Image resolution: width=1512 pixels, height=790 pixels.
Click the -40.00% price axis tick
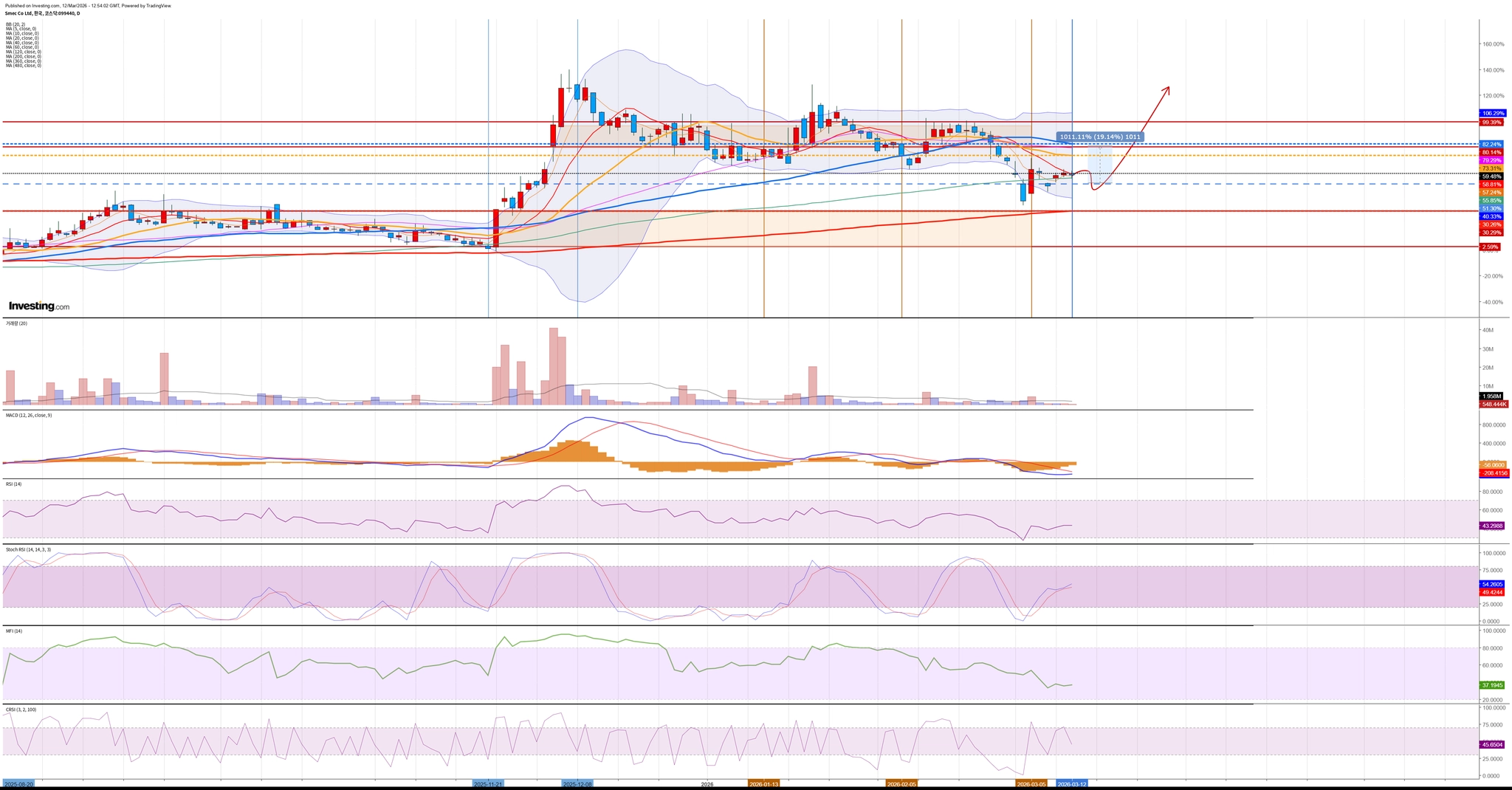coord(1494,302)
